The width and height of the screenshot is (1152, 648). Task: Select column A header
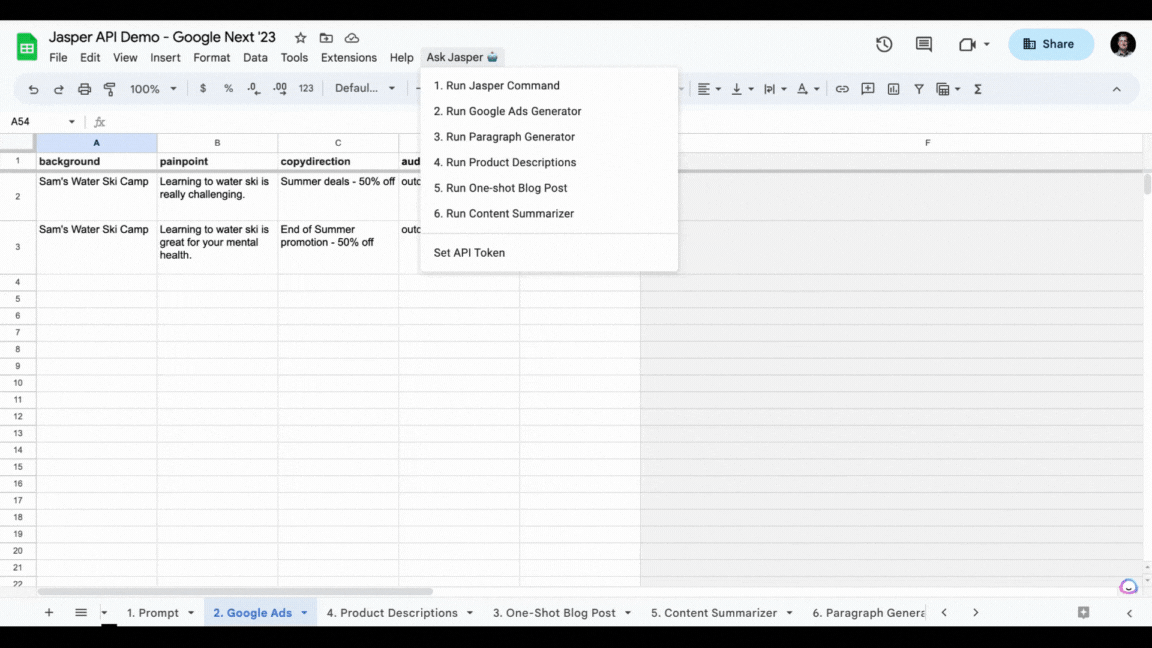[96, 143]
